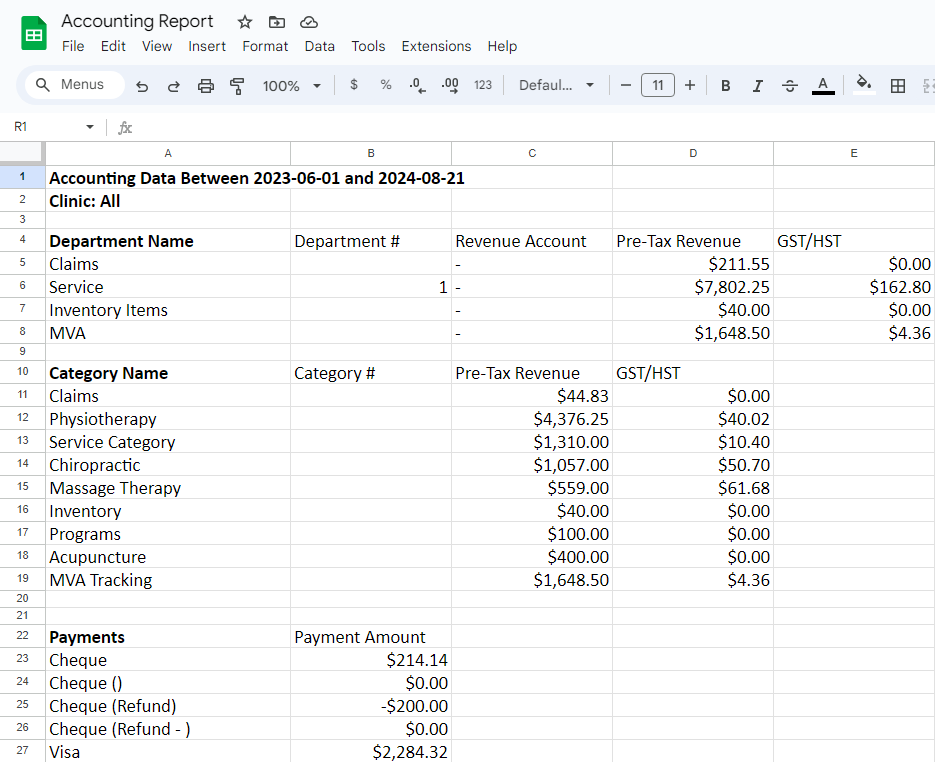Open more number formats 123

click(x=483, y=85)
